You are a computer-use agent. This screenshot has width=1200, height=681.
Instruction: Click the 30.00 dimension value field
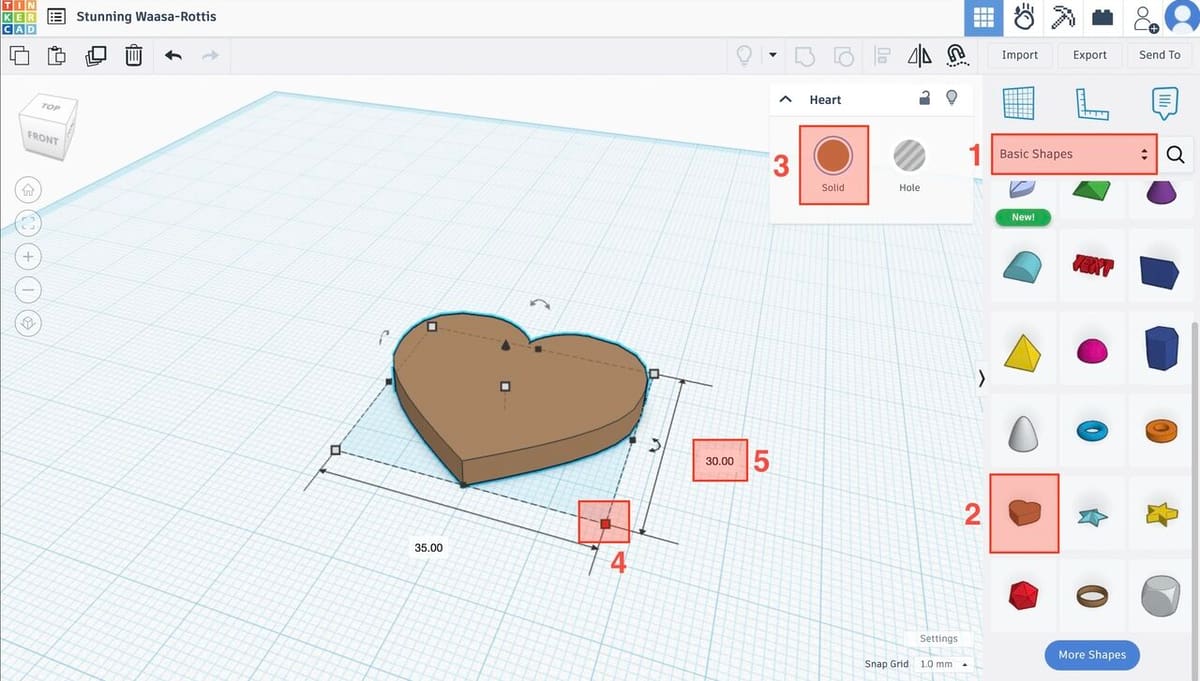(720, 461)
